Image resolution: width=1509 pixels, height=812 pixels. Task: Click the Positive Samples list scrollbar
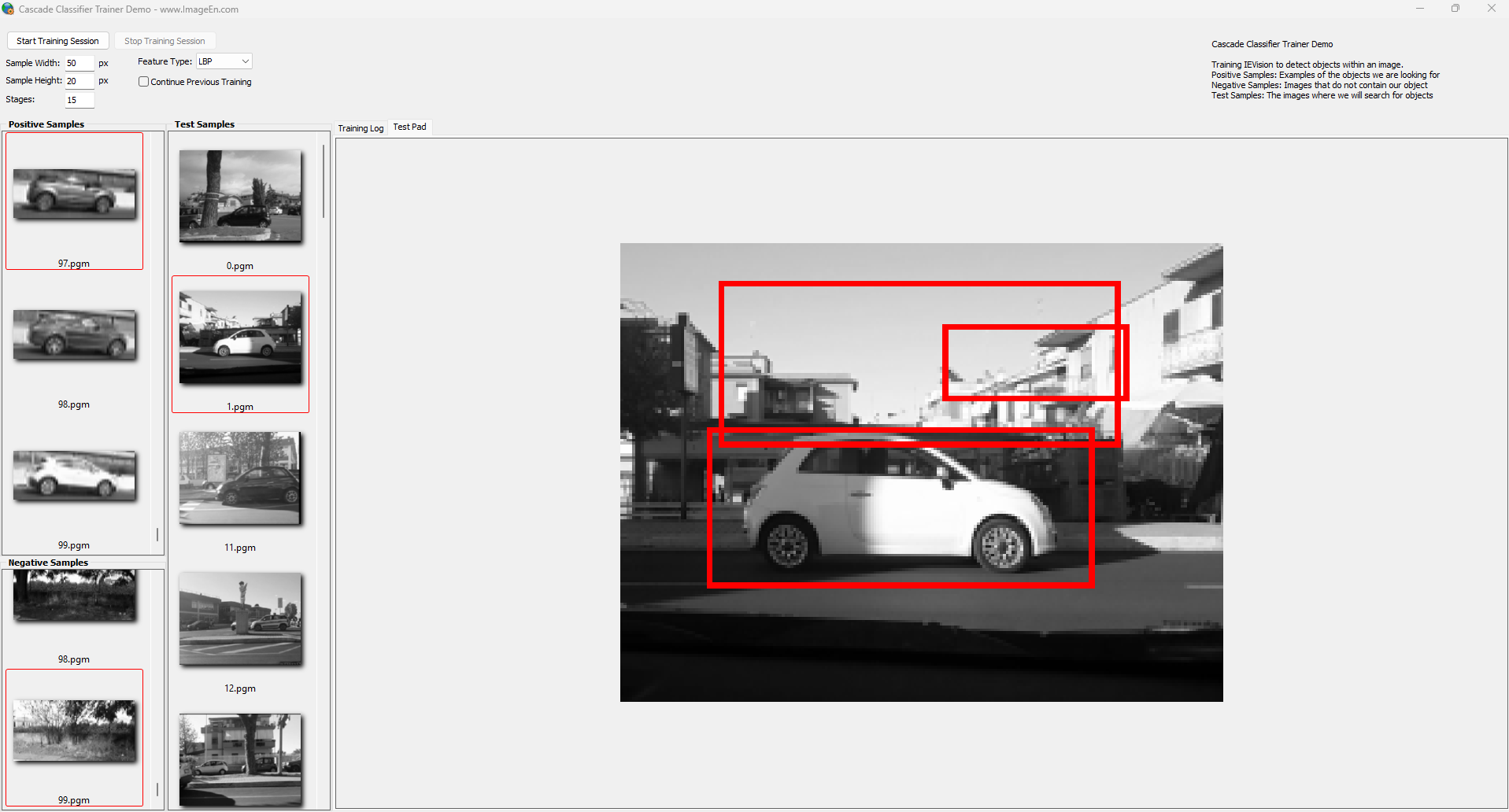pos(157,534)
